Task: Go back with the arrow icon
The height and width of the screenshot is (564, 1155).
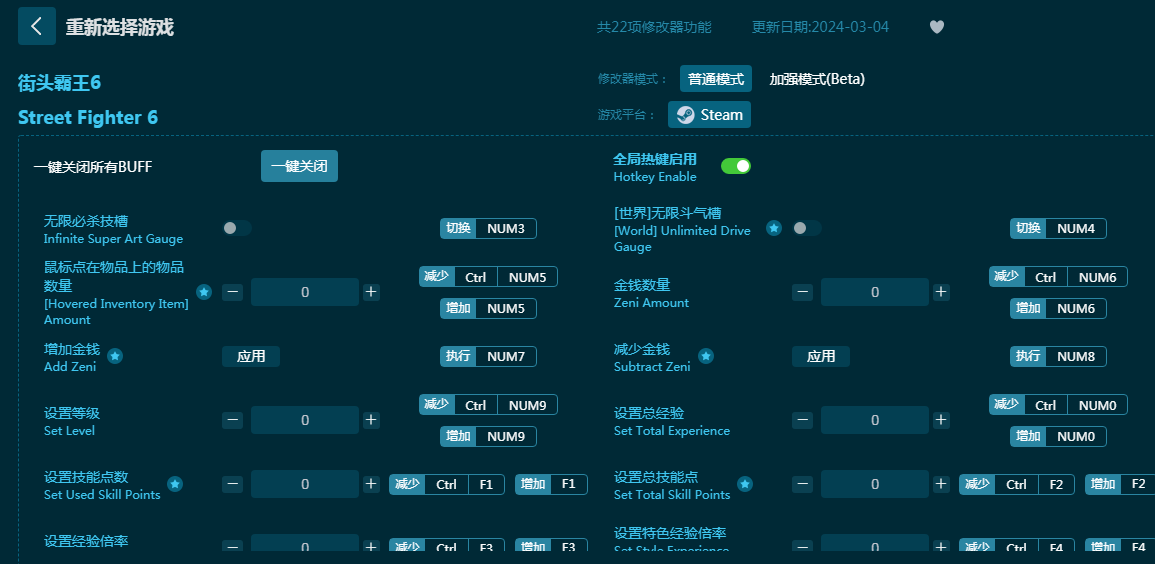Action: pyautogui.click(x=37, y=27)
